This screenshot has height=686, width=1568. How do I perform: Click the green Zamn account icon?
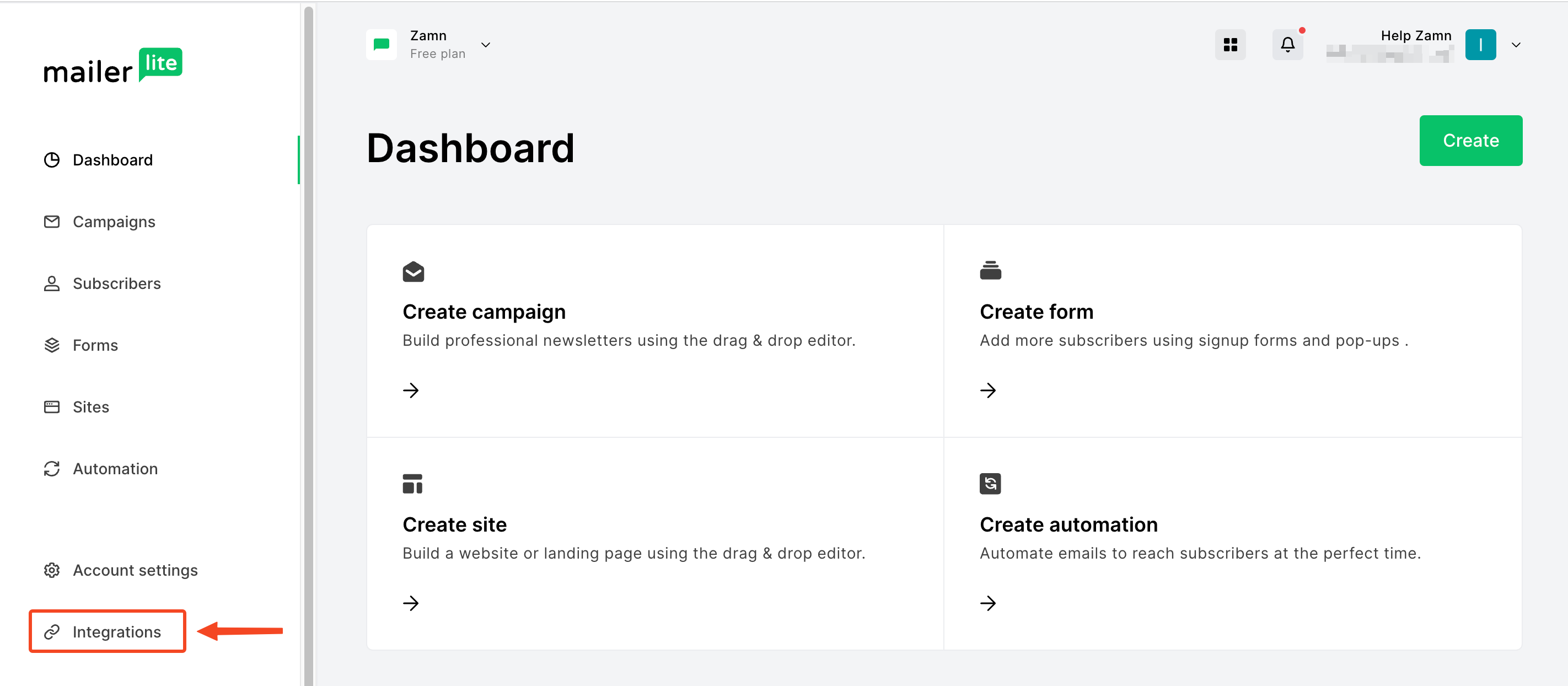click(382, 45)
